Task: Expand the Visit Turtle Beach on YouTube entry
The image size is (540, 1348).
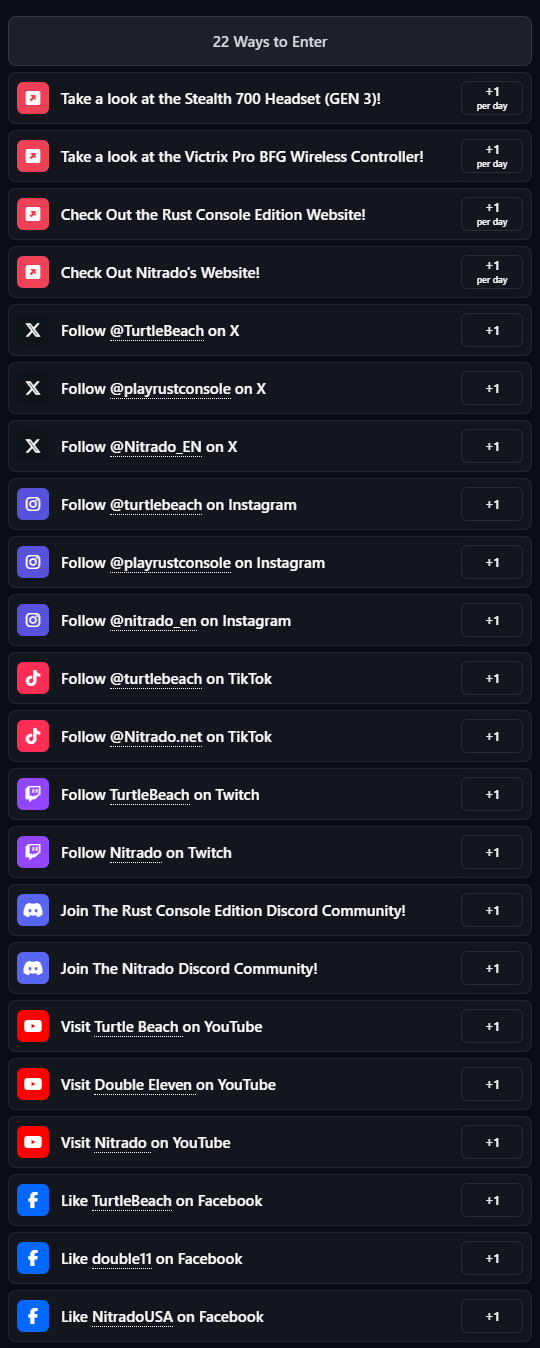Action: pos(270,1026)
